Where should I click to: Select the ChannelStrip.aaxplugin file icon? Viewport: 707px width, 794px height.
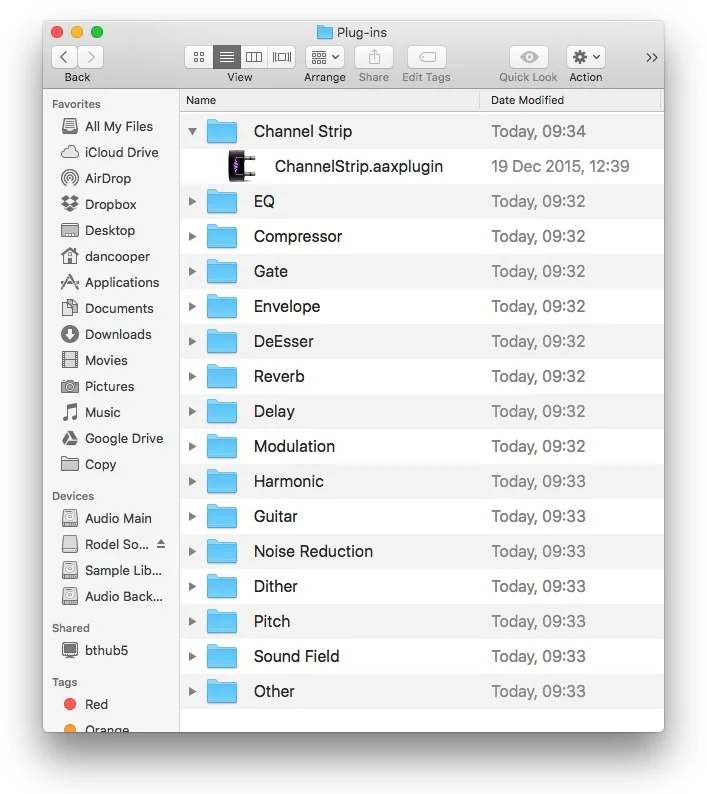(x=242, y=166)
